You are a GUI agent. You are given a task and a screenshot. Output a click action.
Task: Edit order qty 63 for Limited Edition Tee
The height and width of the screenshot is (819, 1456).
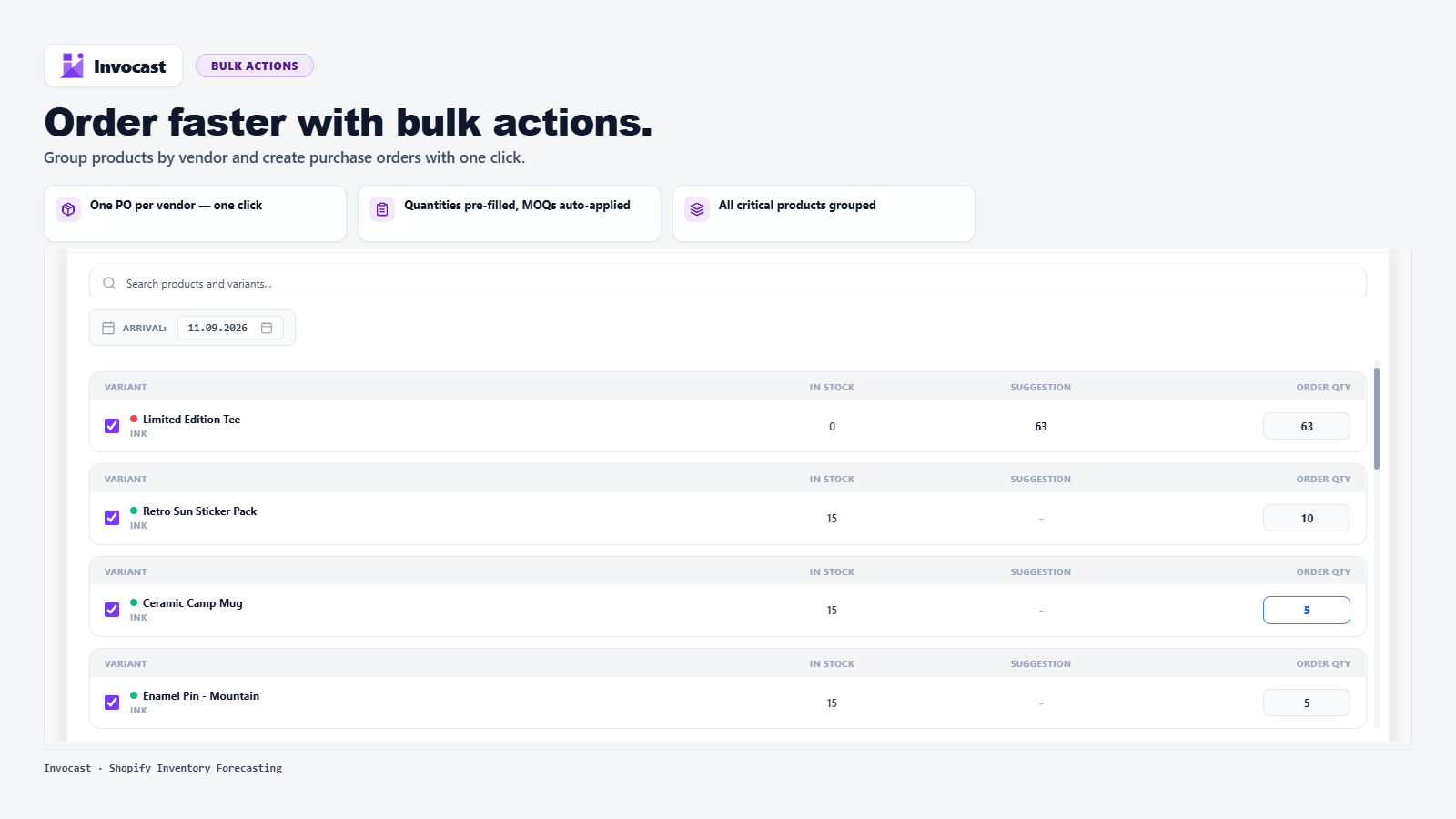(1307, 426)
